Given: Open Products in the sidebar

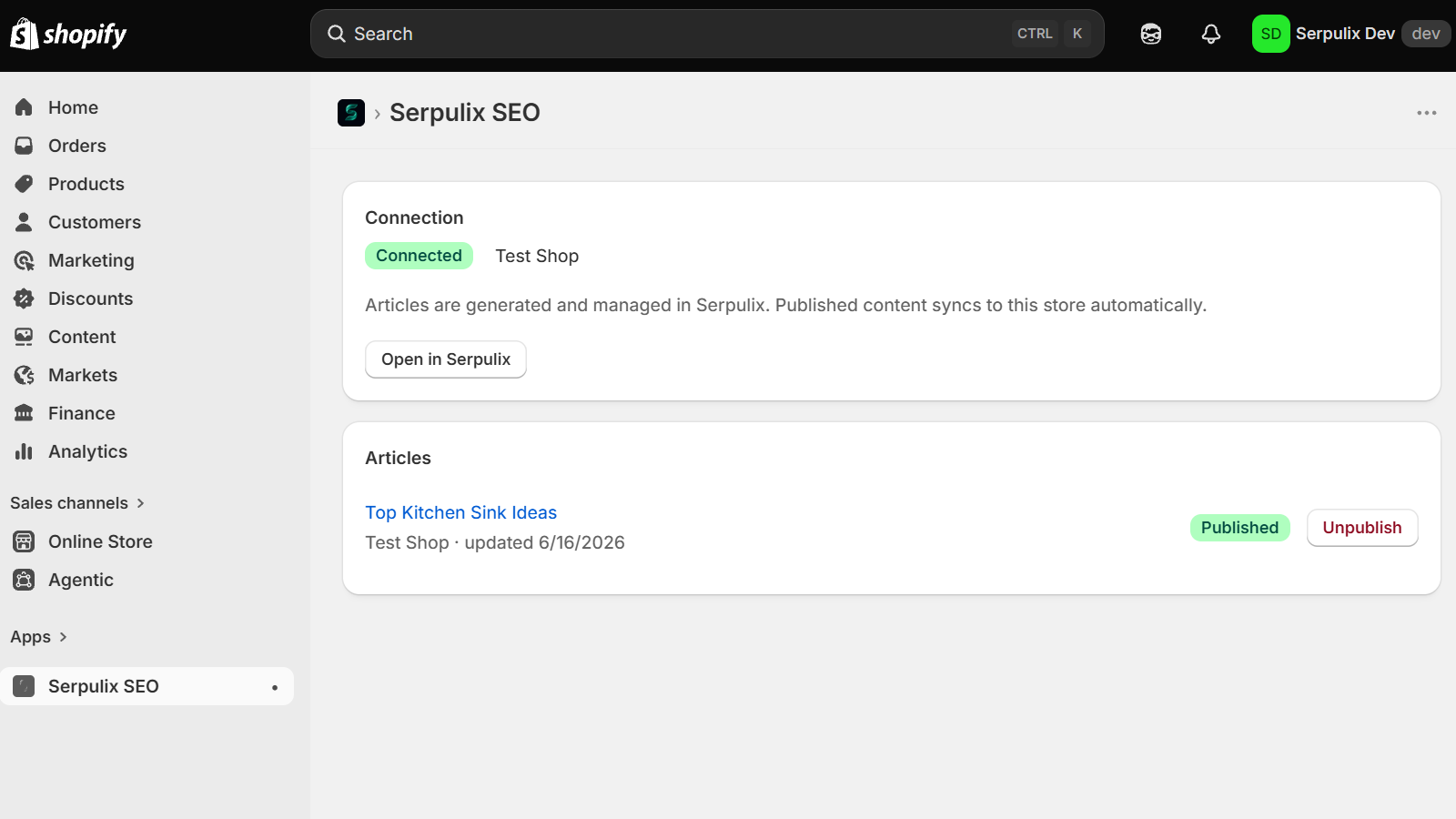Looking at the screenshot, I should 147,184.
